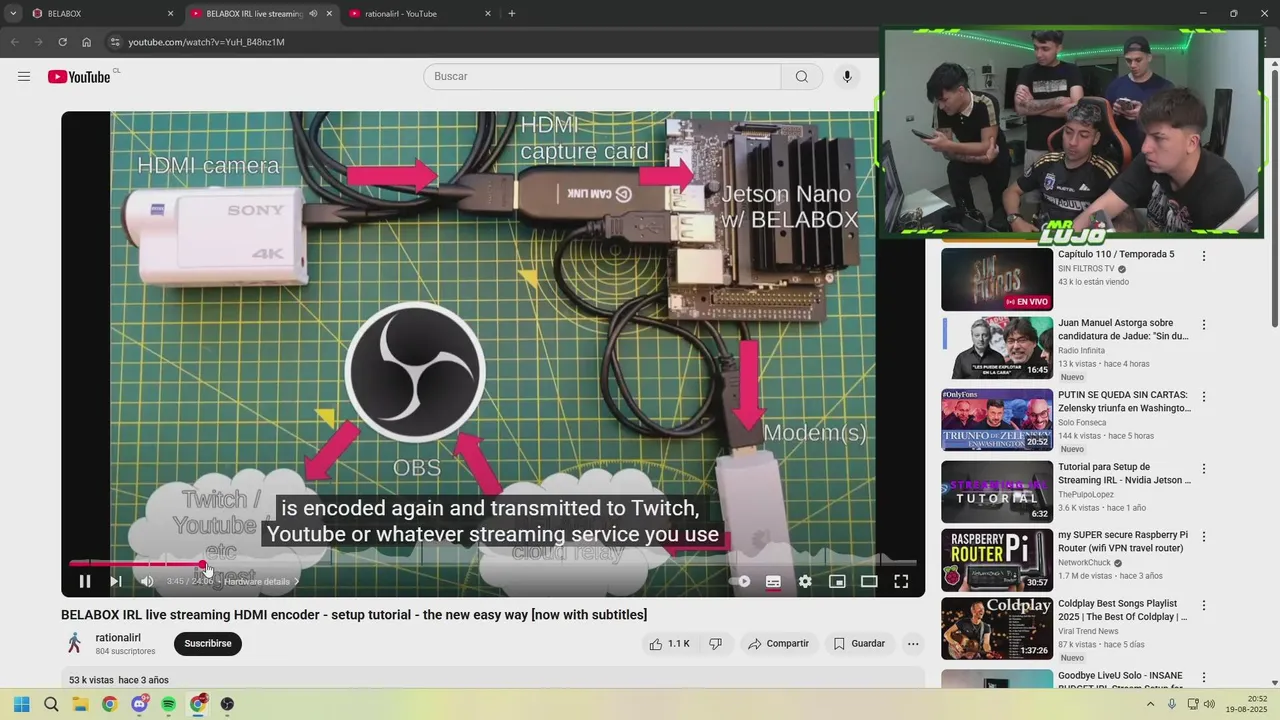Open the rationalirl channel avatar

74,643
